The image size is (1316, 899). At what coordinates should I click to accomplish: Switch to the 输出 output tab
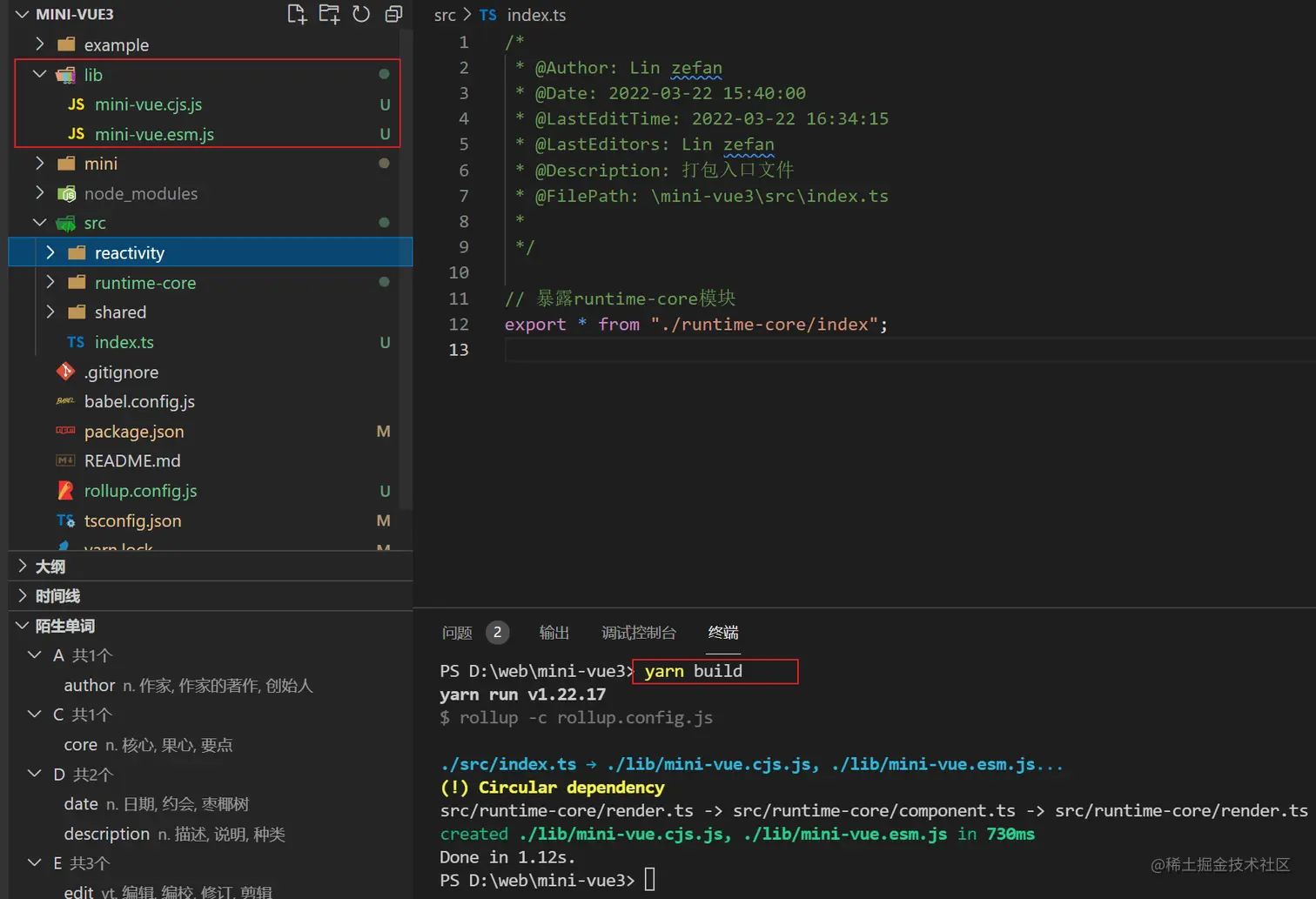click(x=554, y=633)
